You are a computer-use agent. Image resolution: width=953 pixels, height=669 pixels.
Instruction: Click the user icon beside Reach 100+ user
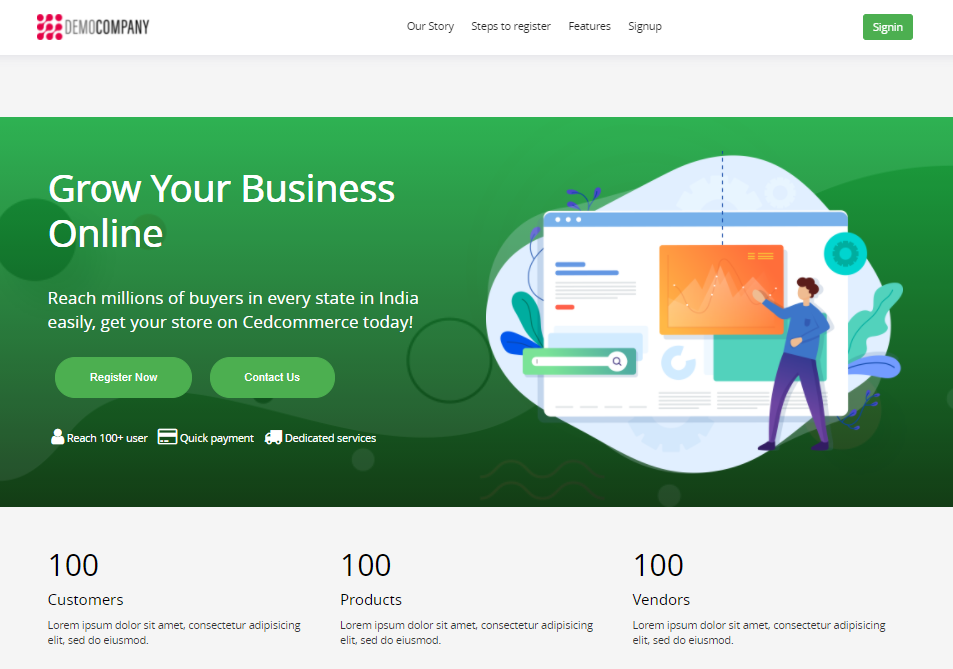57,437
